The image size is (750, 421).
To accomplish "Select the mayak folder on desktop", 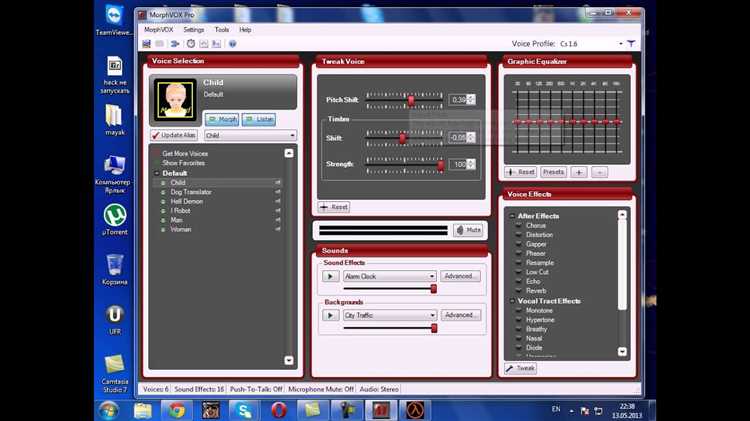I will pos(114,119).
